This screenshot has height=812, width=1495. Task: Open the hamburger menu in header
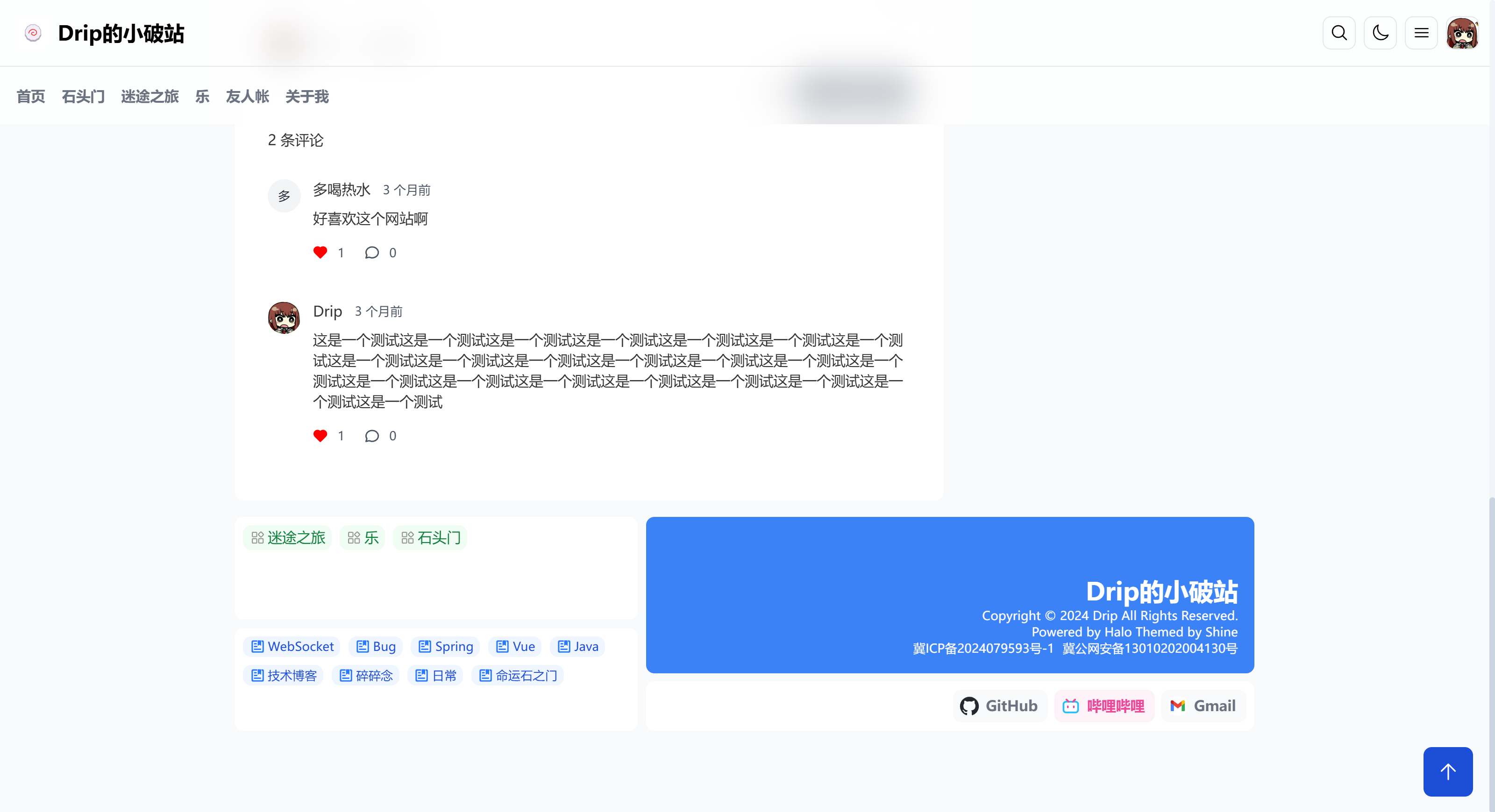tap(1421, 33)
